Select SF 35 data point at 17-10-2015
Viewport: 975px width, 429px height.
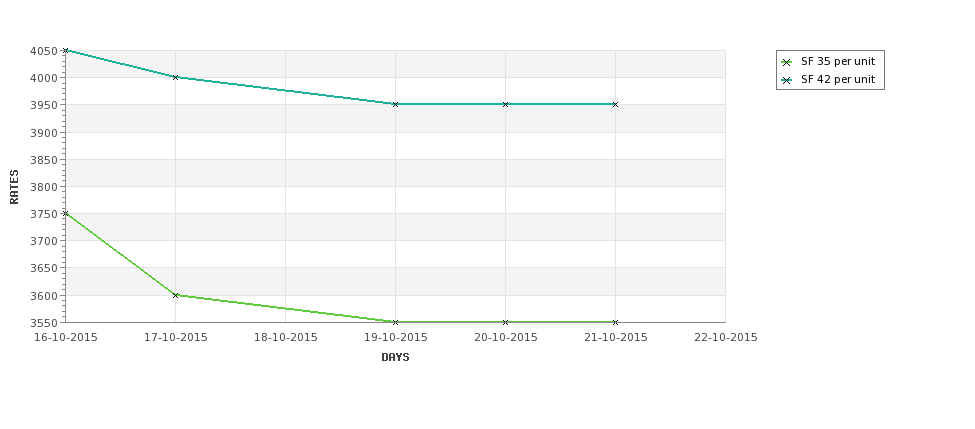(175, 295)
